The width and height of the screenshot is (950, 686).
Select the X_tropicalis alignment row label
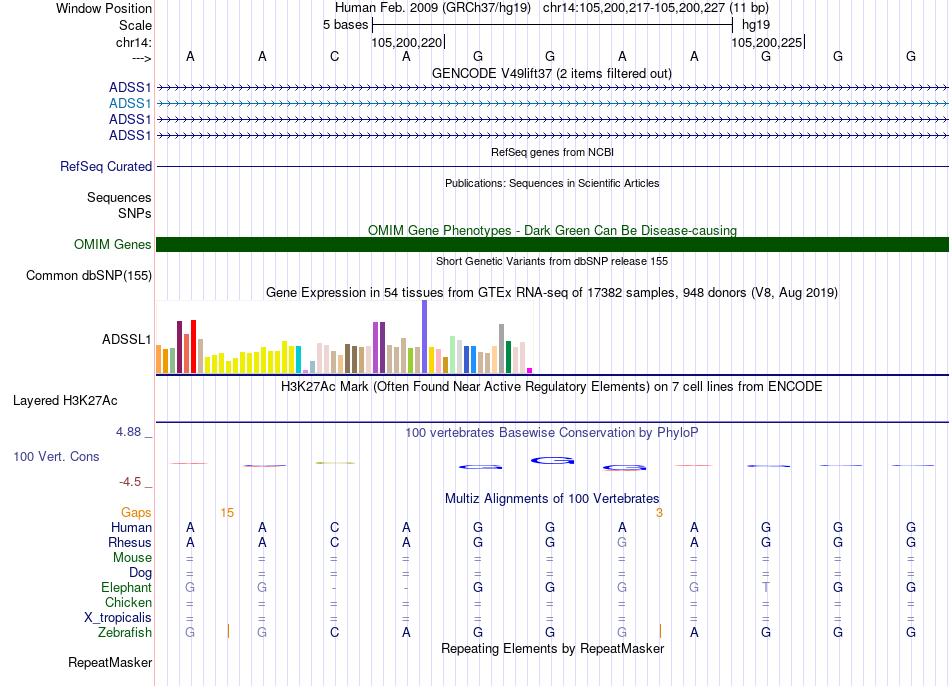[x=118, y=618]
